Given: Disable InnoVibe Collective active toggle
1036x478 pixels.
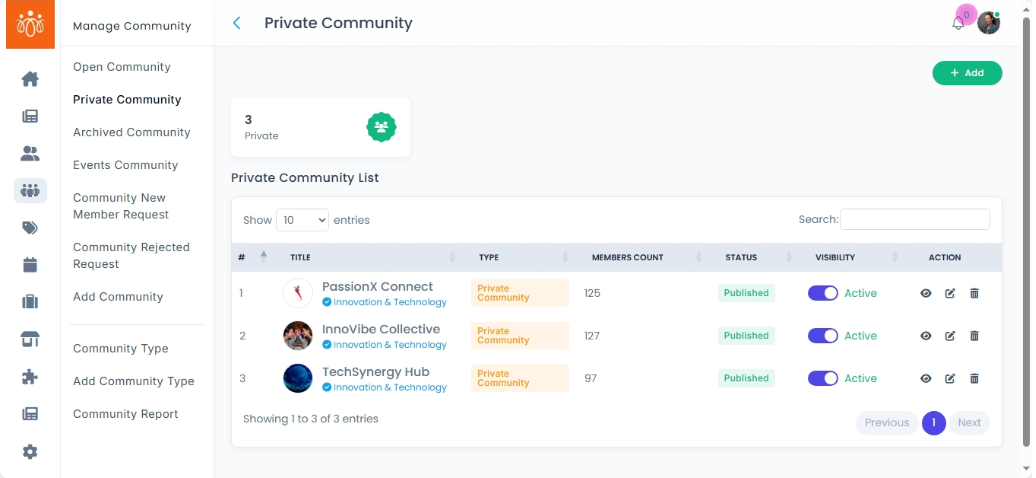Looking at the screenshot, I should point(823,336).
